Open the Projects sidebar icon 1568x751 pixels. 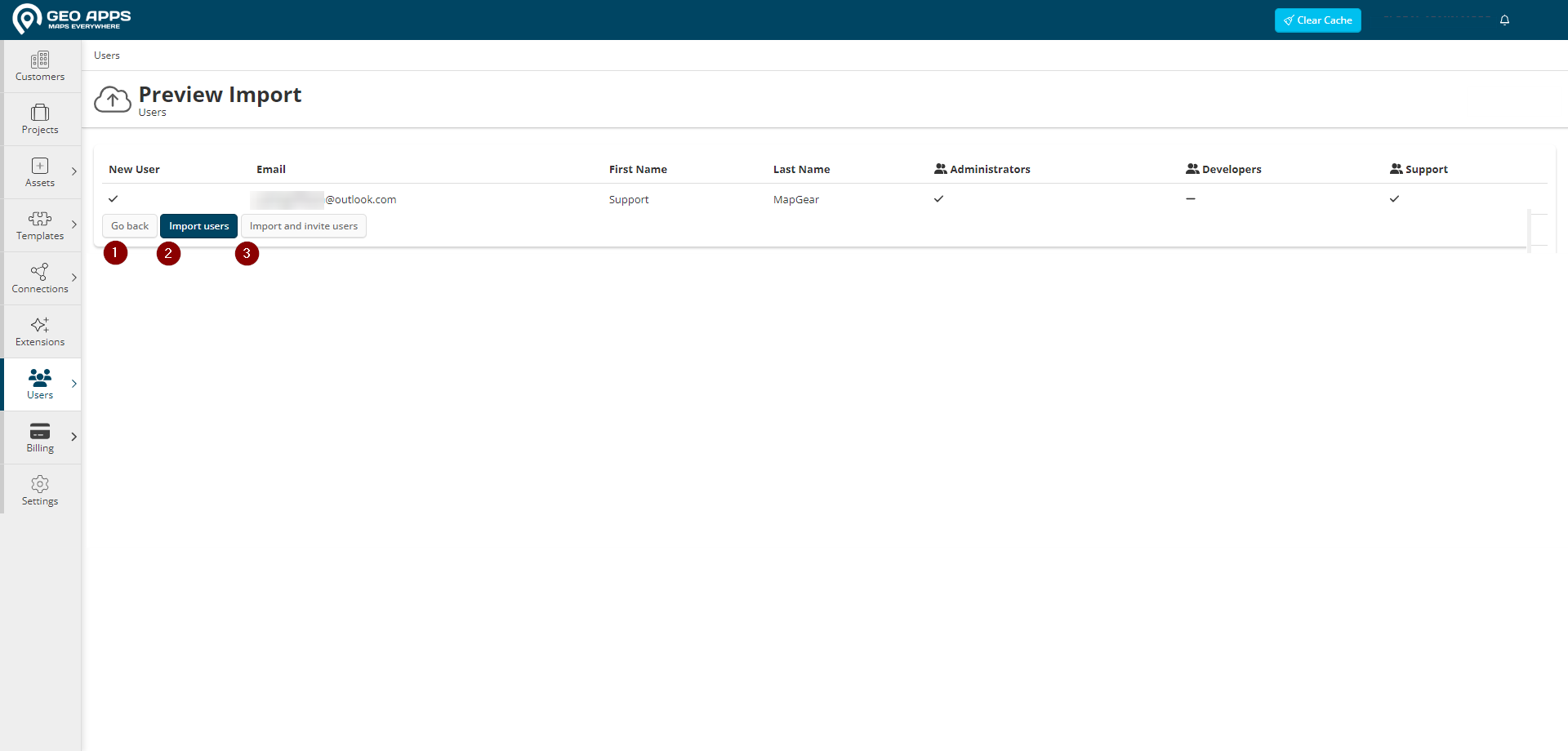(40, 113)
